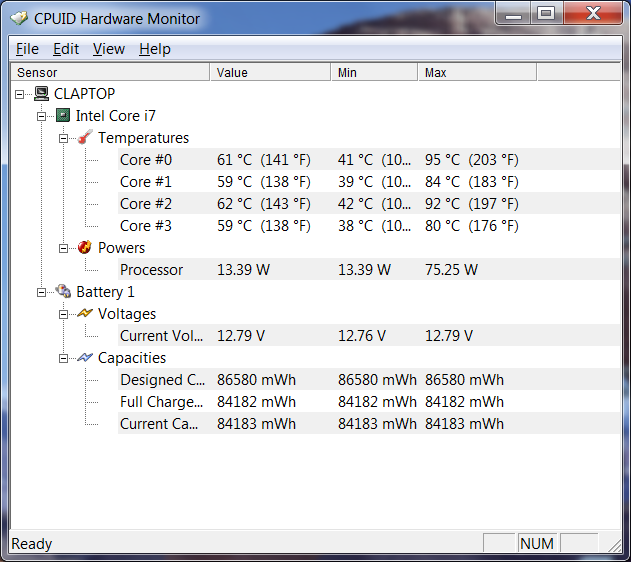Collapse the Powers branch
The image size is (631, 562).
63,249
